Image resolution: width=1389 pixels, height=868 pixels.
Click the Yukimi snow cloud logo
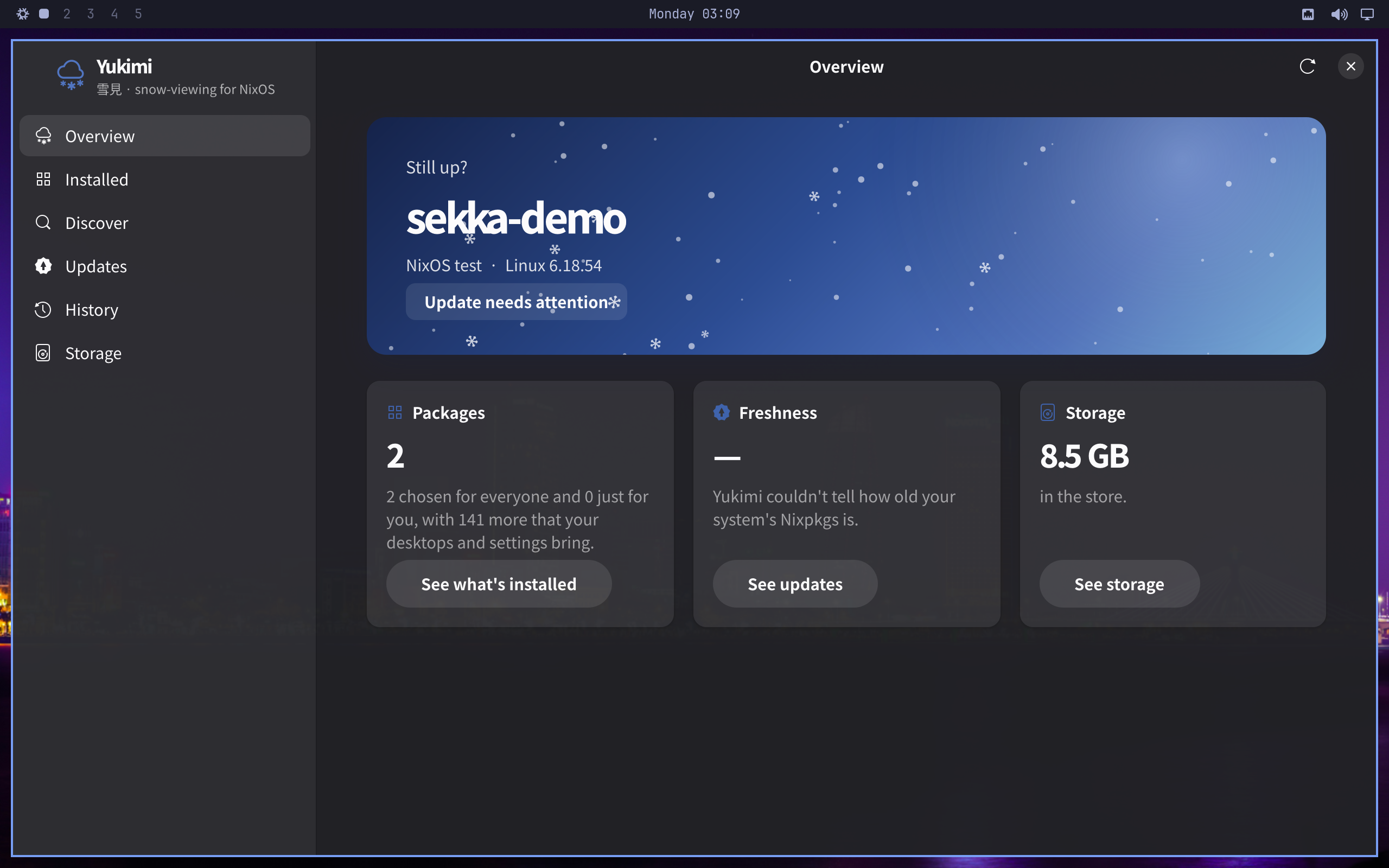coord(71,76)
